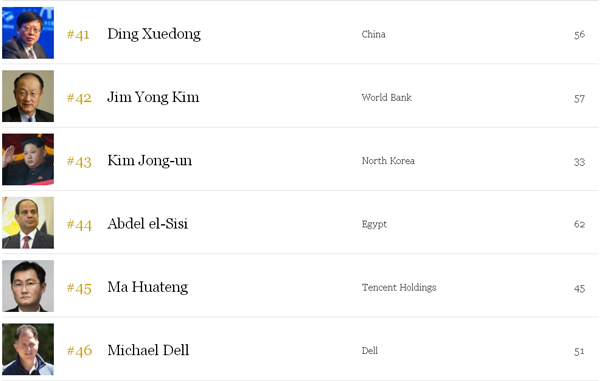Open Ma Huateng's profile entry
Viewport: 600px width, 381px height.
pyautogui.click(x=148, y=287)
